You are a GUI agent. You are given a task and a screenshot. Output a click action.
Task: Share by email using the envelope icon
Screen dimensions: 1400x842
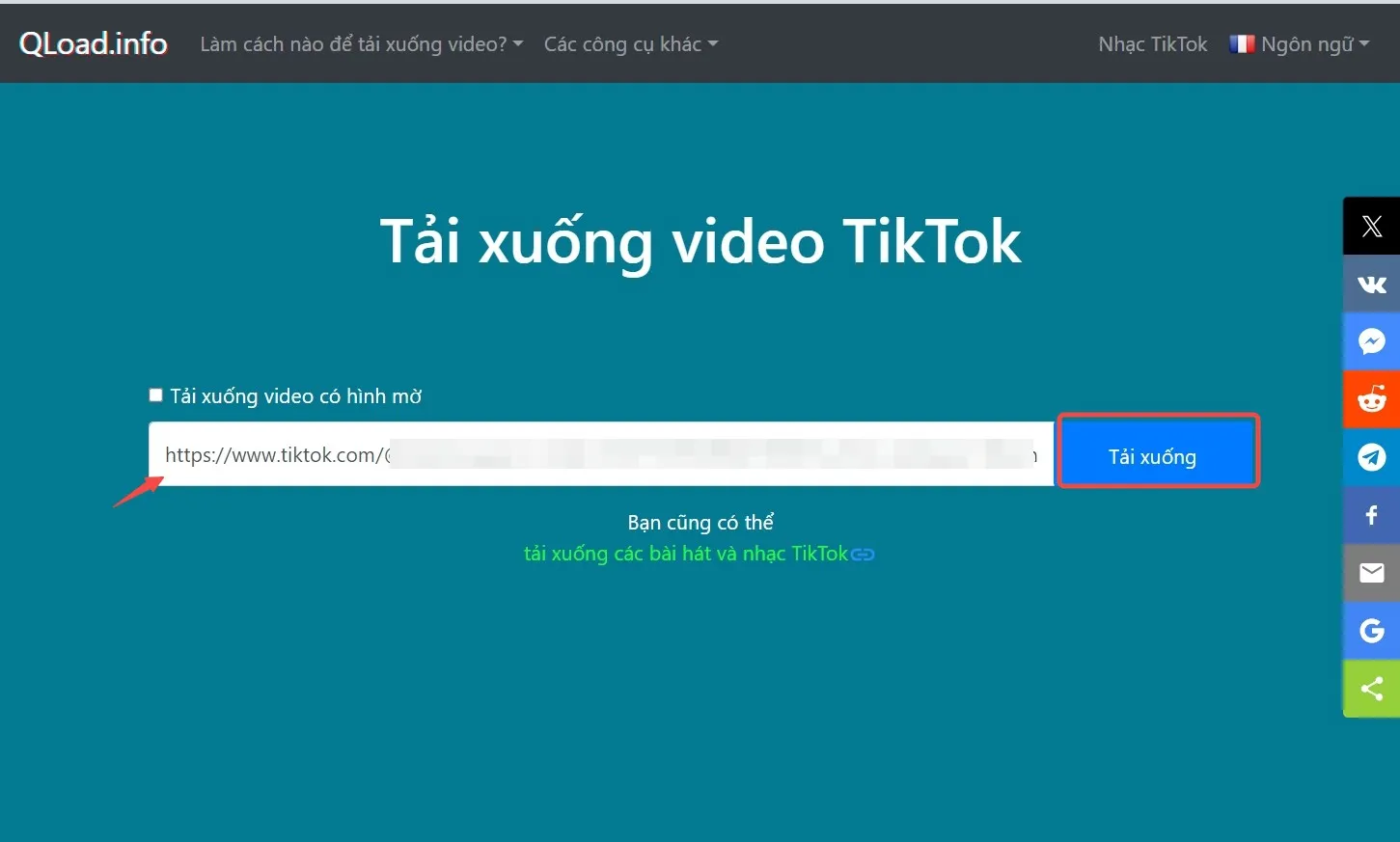coord(1371,573)
